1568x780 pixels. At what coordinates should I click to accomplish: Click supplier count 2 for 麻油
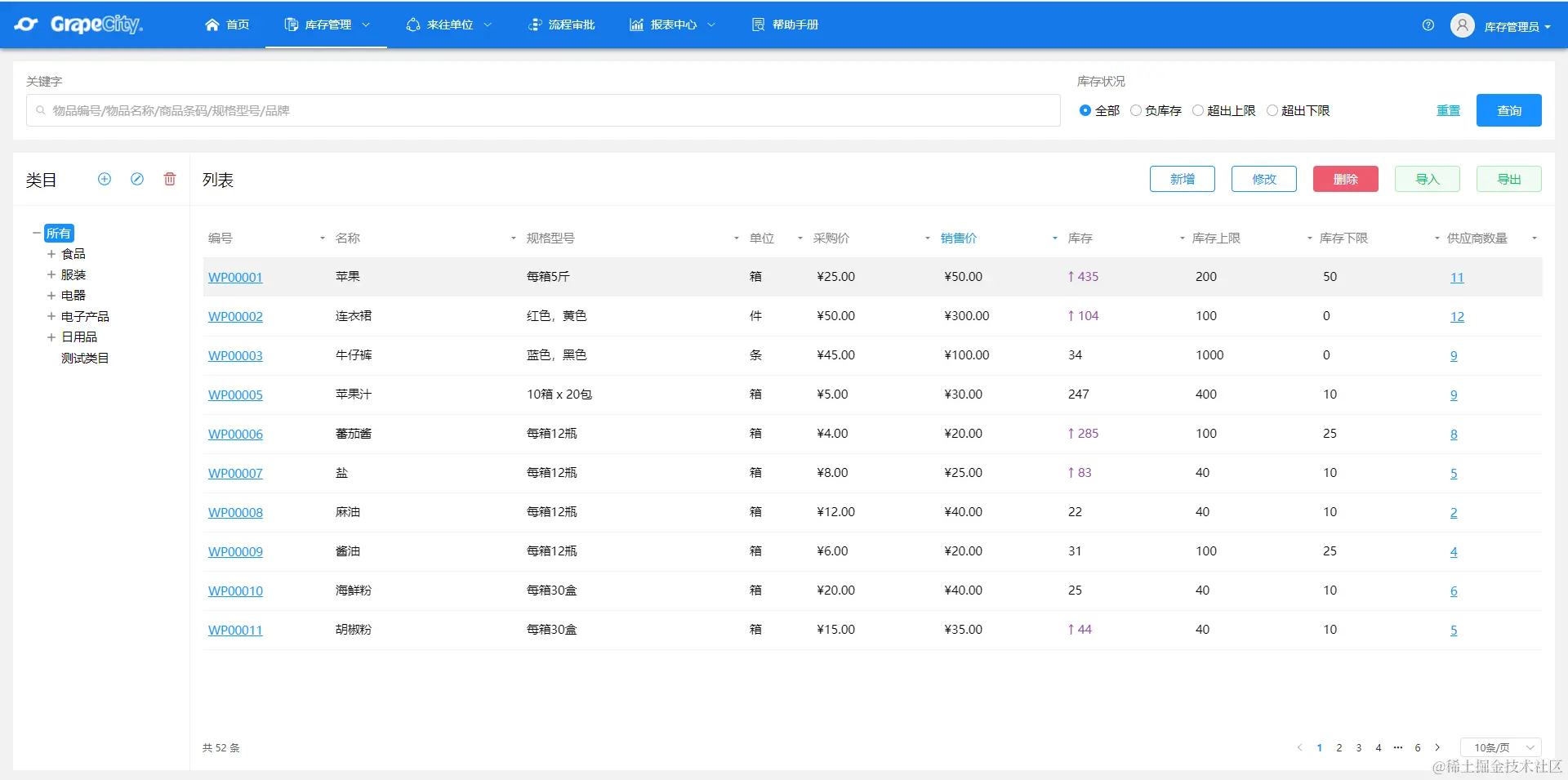click(x=1454, y=512)
